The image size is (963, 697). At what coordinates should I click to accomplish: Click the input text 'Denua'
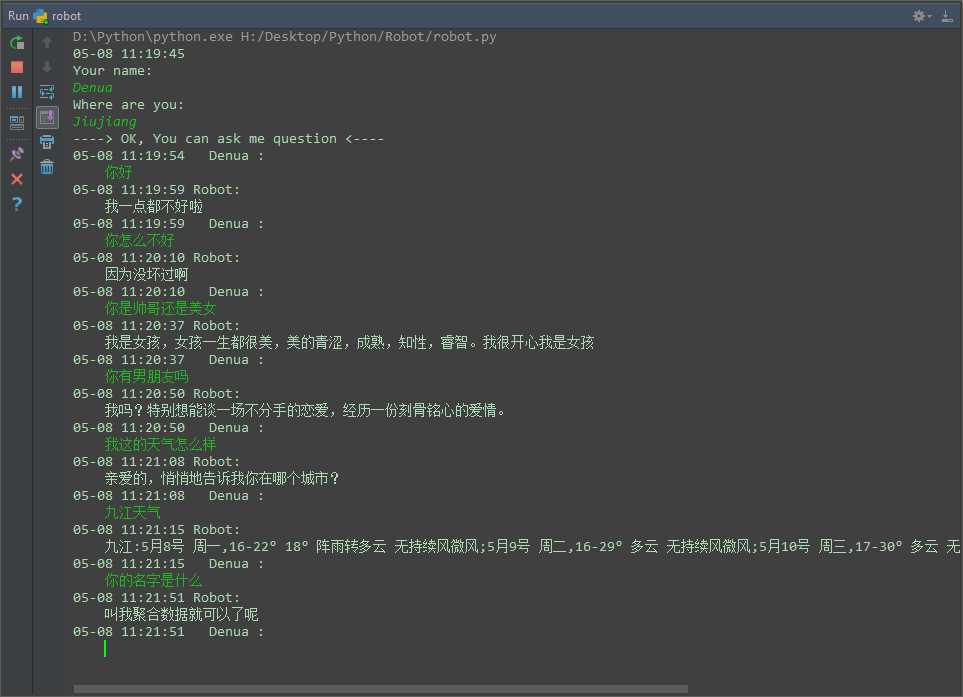[92, 88]
